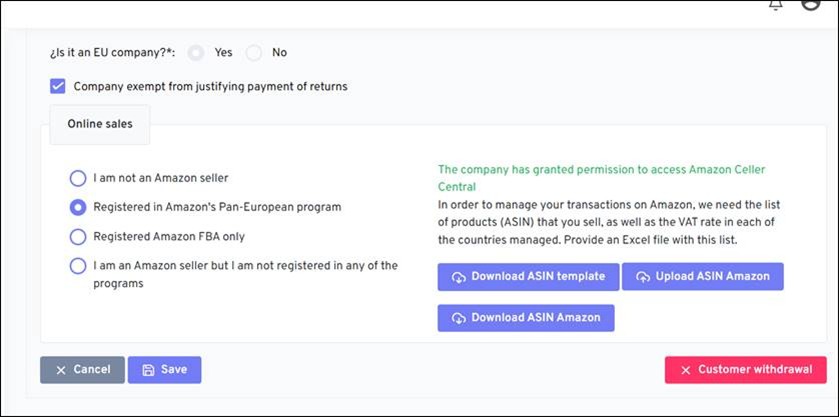Screen dimensions: 839x417
Task: Click the notification bell icon
Action: (x=776, y=5)
